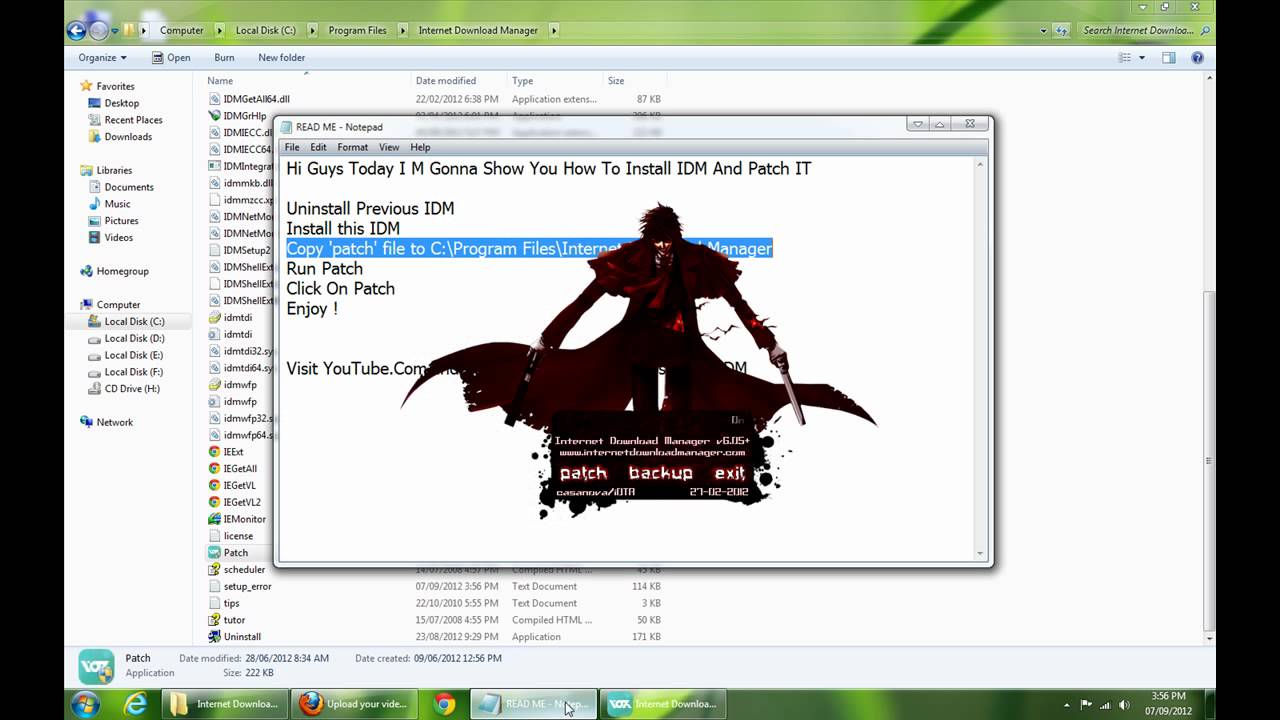
Task: Open Explorer help question mark icon
Action: pyautogui.click(x=1197, y=58)
